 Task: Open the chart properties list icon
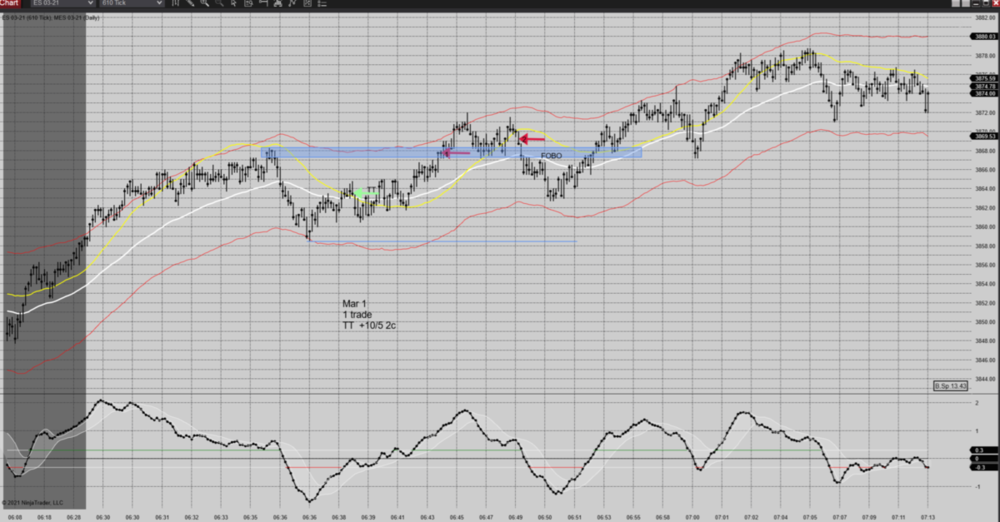(321, 3)
